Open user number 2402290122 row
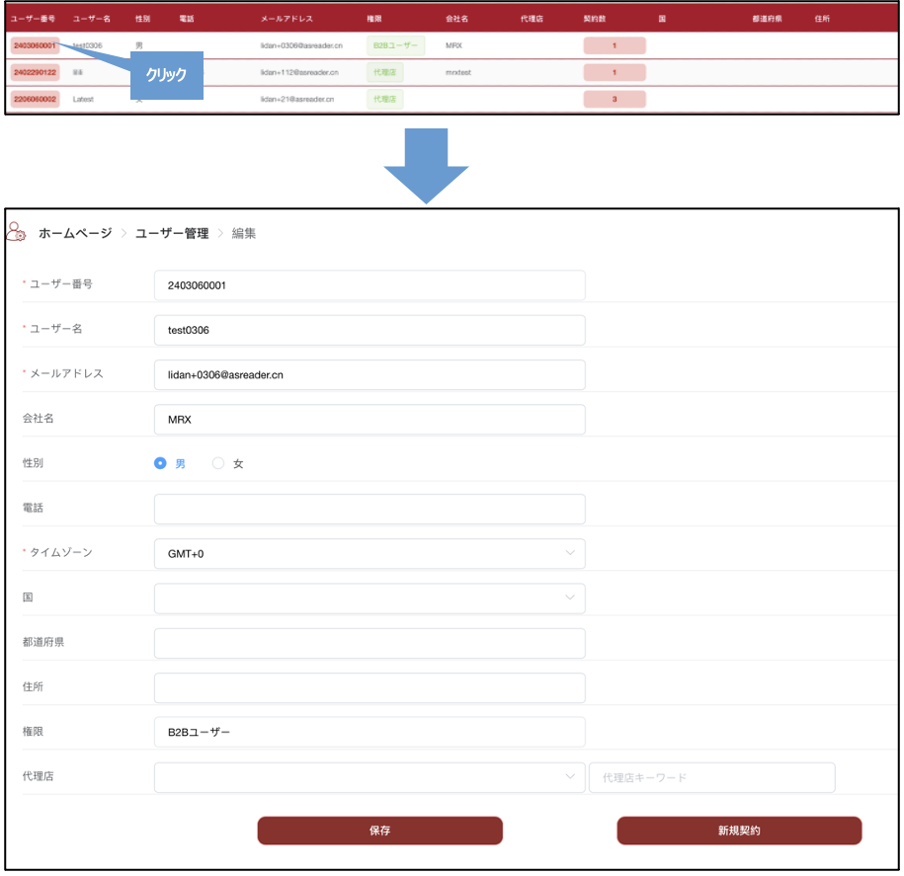904x876 pixels. [34, 72]
